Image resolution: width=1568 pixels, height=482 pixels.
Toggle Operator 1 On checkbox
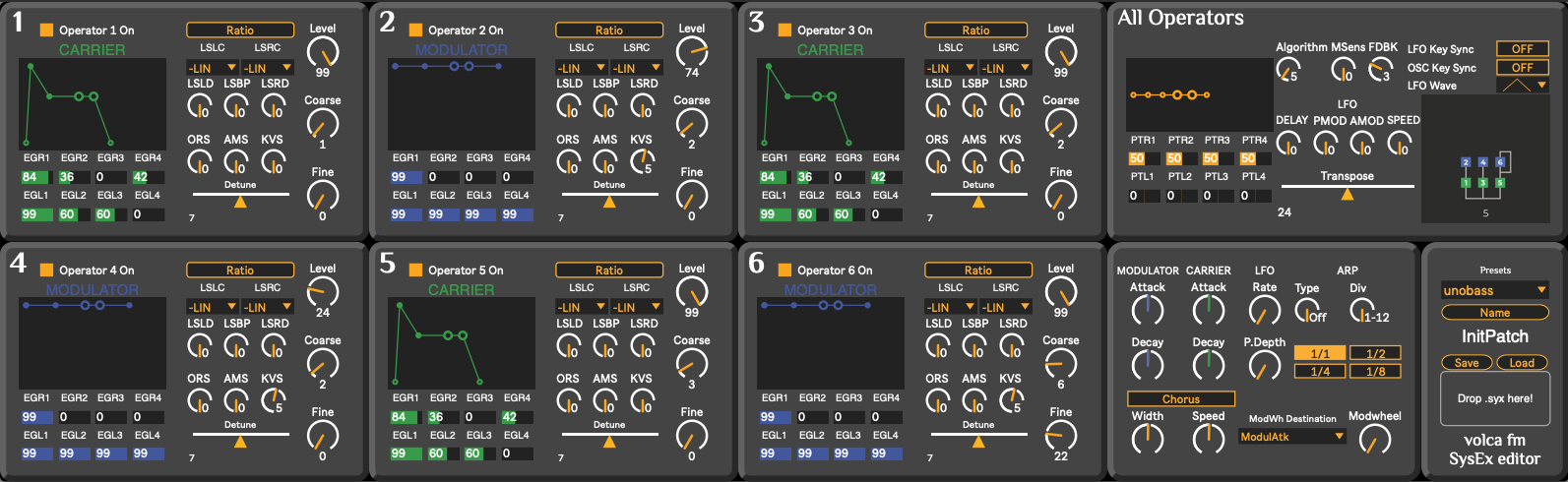pos(46,30)
